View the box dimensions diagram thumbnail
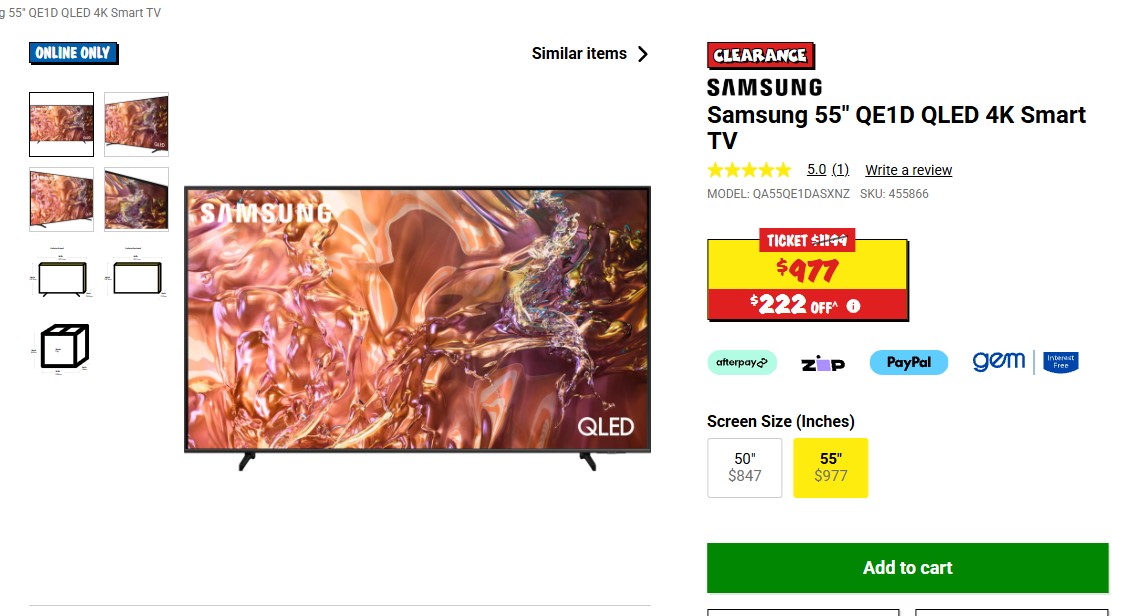Image resolution: width=1128 pixels, height=616 pixels. tap(63, 348)
